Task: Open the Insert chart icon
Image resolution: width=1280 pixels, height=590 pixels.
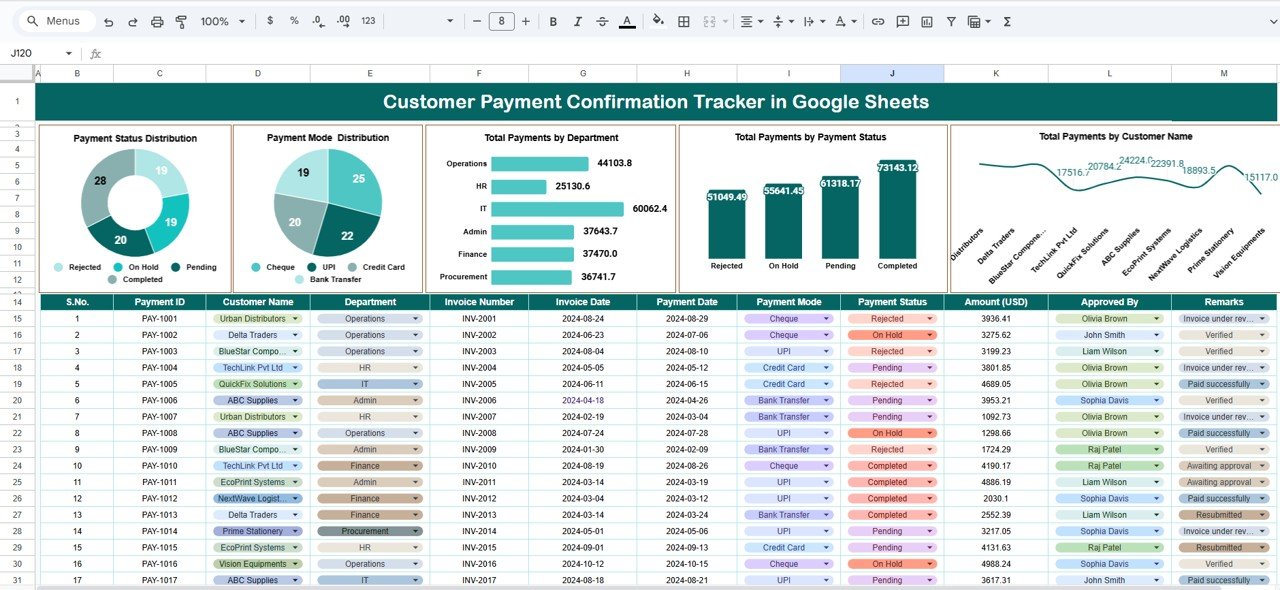Action: point(927,20)
